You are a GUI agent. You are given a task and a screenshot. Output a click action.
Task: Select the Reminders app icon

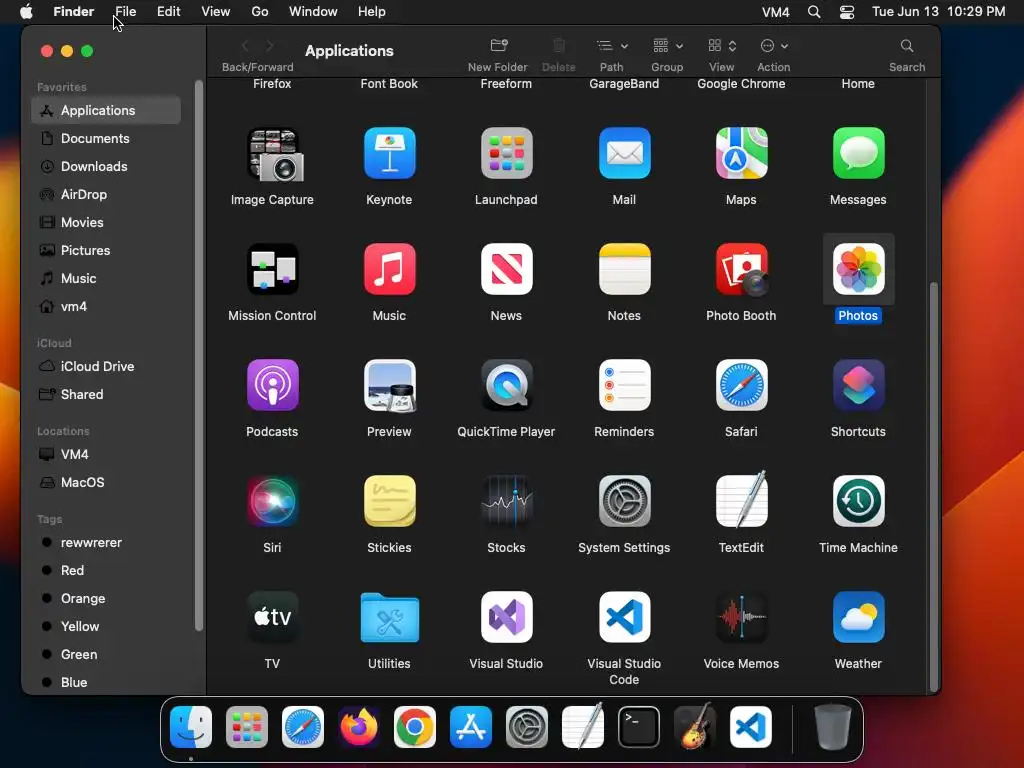pyautogui.click(x=624, y=385)
